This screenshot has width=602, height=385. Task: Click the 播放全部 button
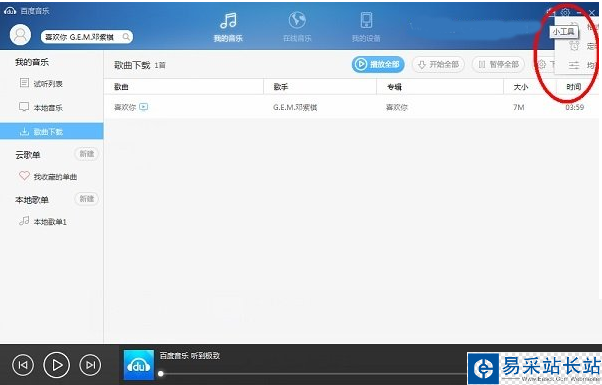tap(378, 64)
